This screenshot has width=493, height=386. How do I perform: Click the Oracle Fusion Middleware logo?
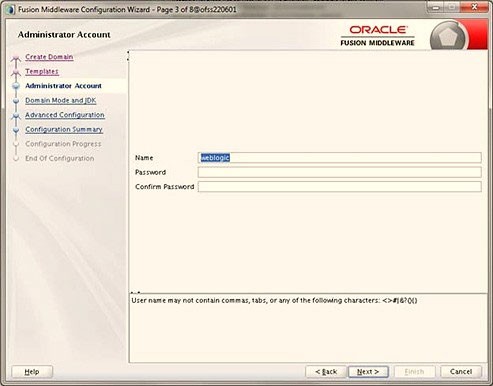(377, 36)
